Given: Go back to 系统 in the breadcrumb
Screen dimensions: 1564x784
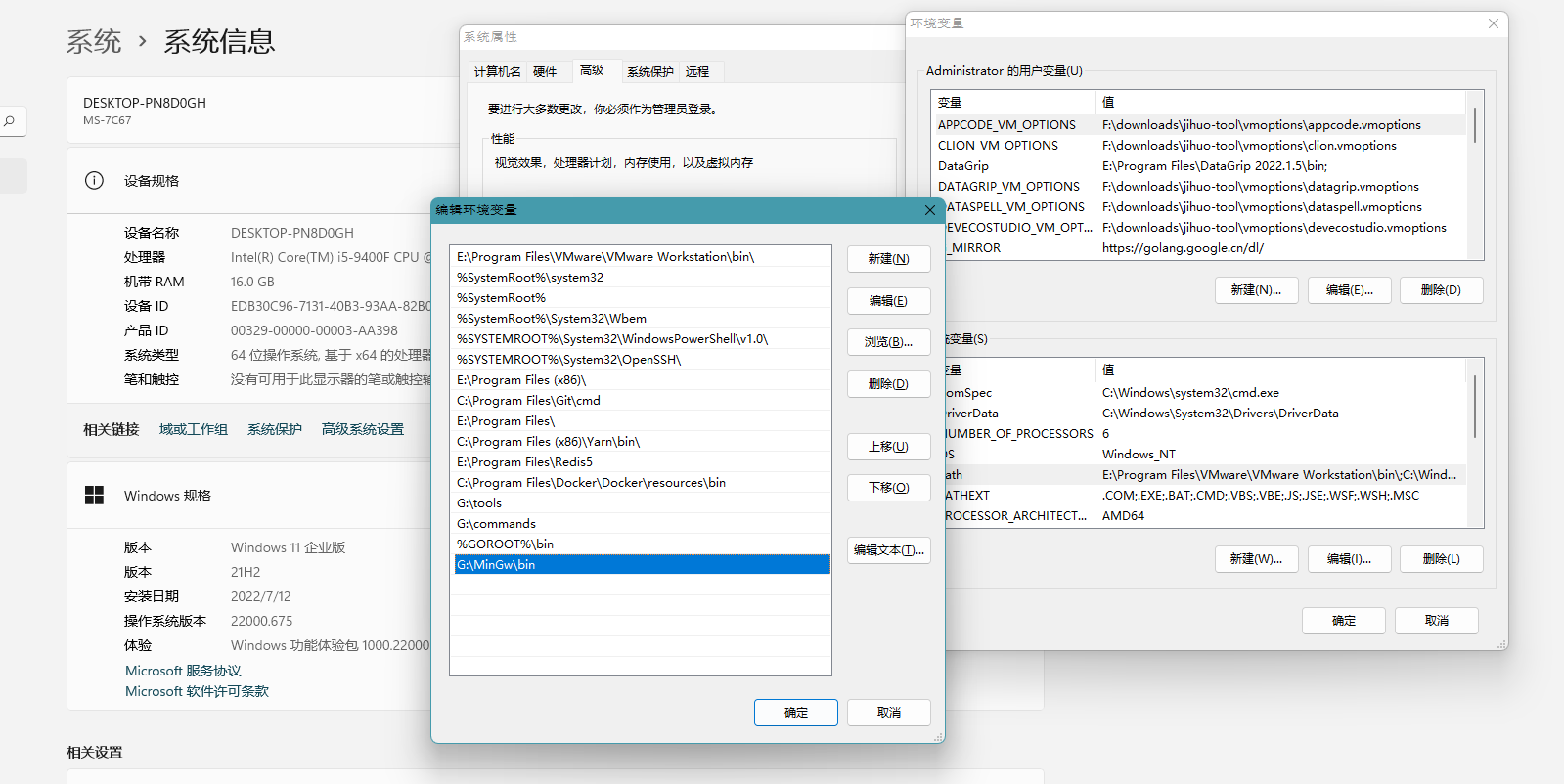Looking at the screenshot, I should pos(94,41).
